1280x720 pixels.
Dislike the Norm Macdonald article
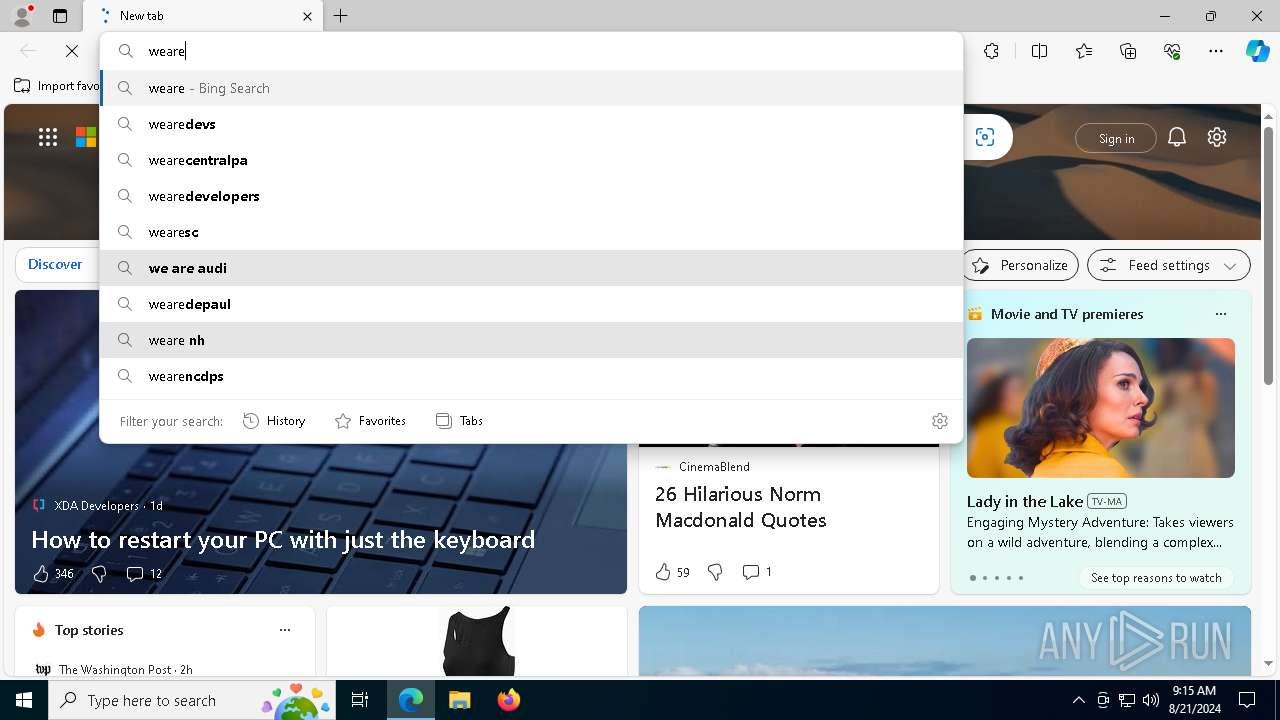pyautogui.click(x=715, y=572)
